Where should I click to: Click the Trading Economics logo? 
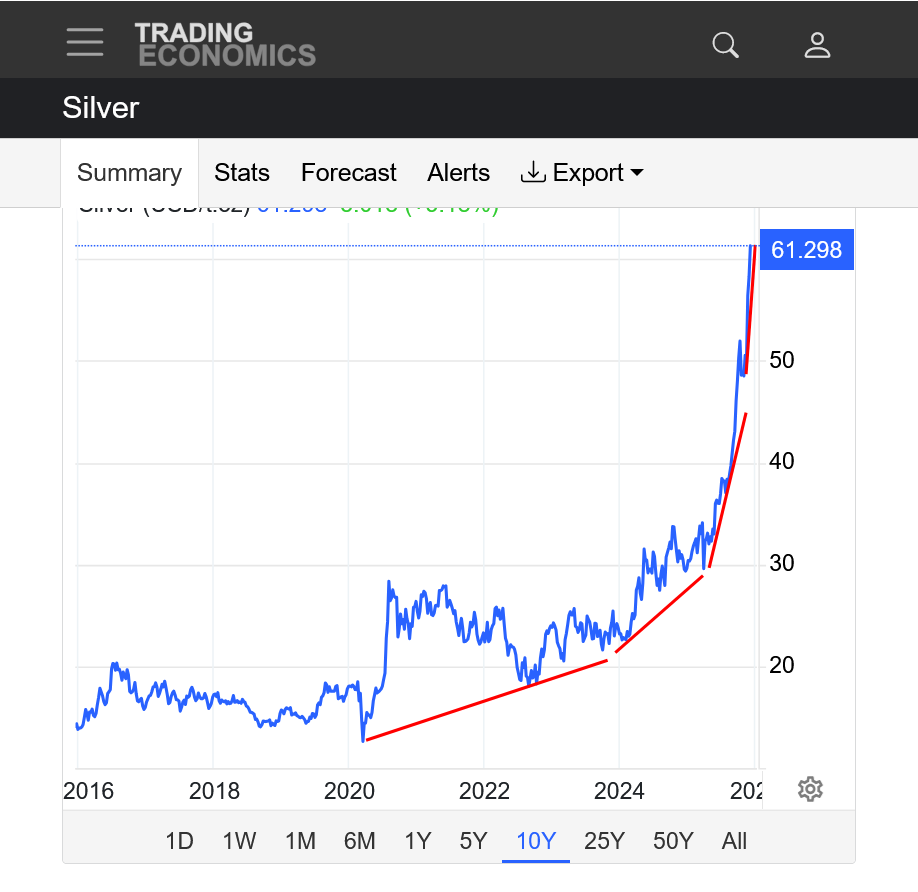point(225,45)
